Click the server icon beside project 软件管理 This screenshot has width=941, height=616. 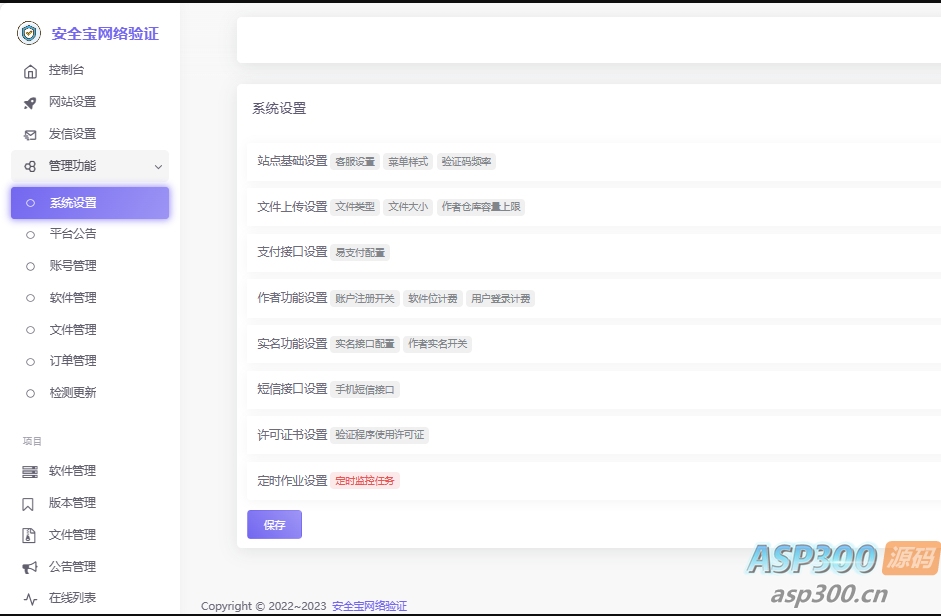30,471
